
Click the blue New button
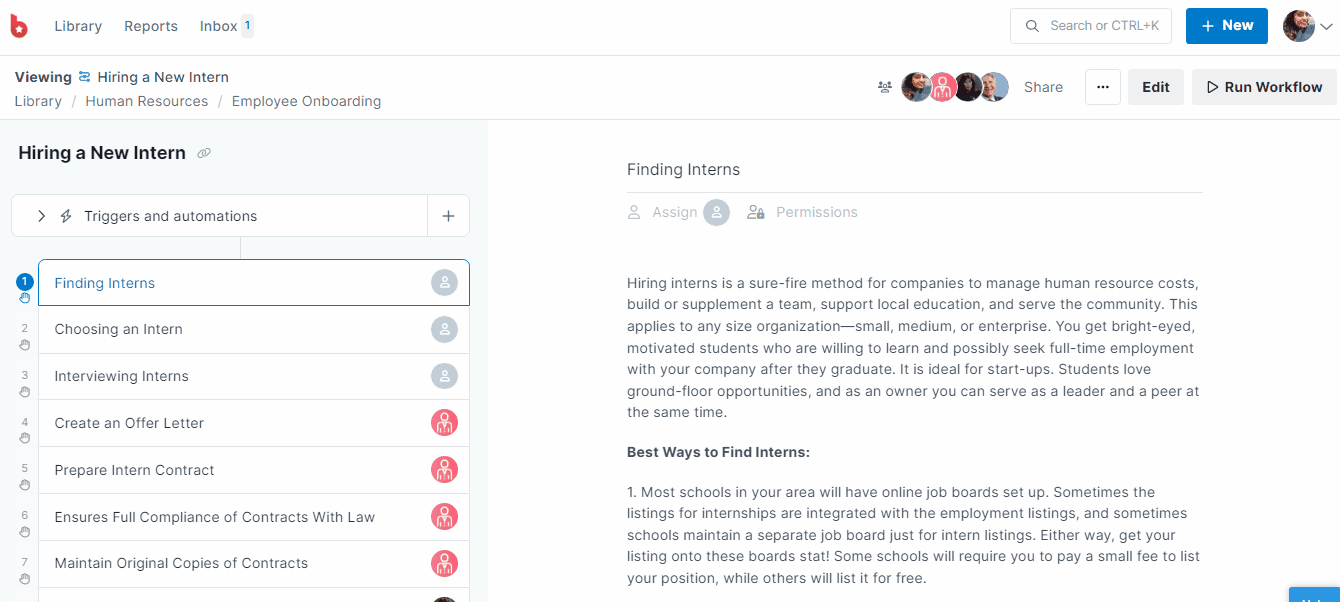pos(1227,26)
